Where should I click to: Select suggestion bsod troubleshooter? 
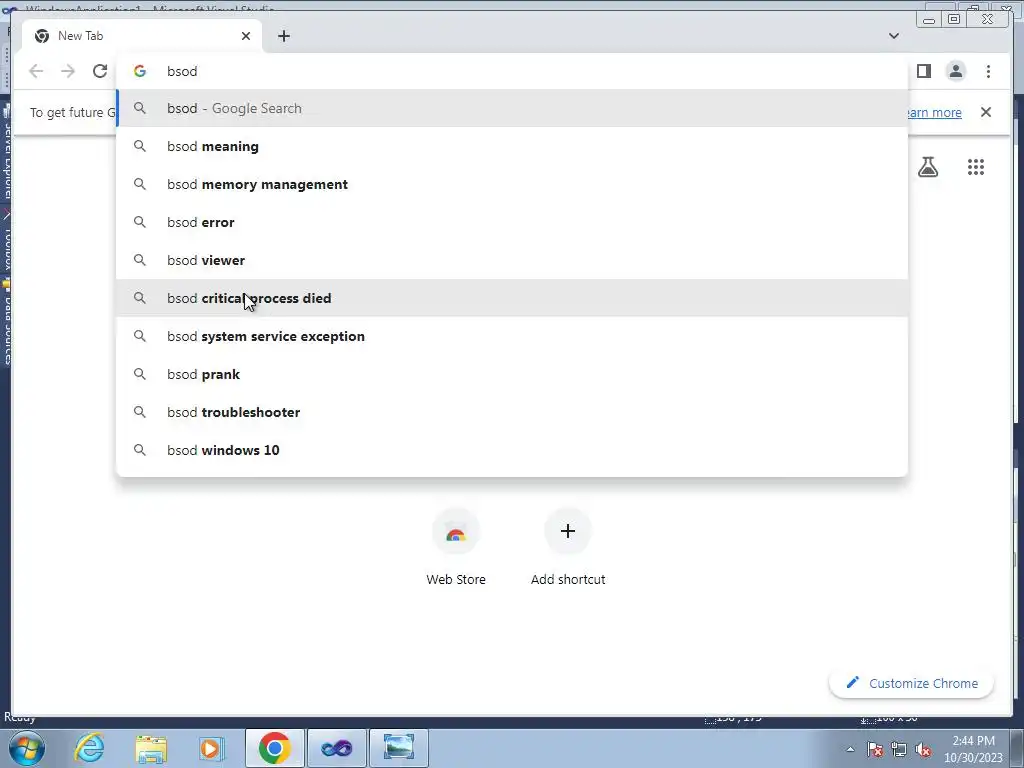[x=512, y=412]
